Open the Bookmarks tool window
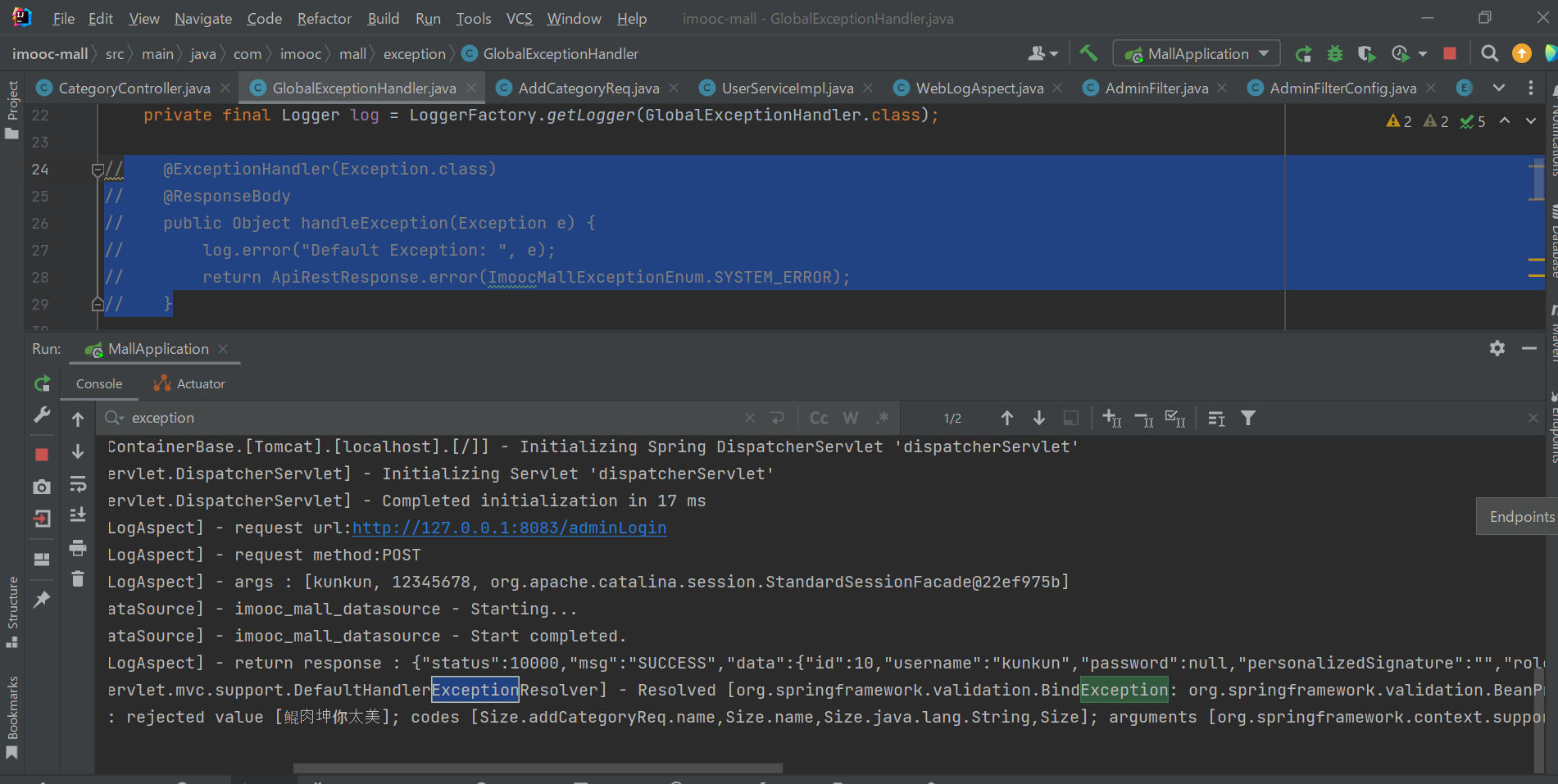The width and height of the screenshot is (1558, 784). click(12, 716)
